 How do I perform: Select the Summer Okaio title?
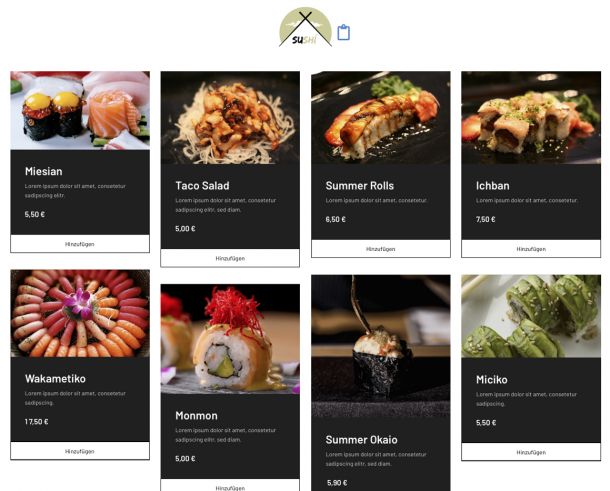click(361, 440)
